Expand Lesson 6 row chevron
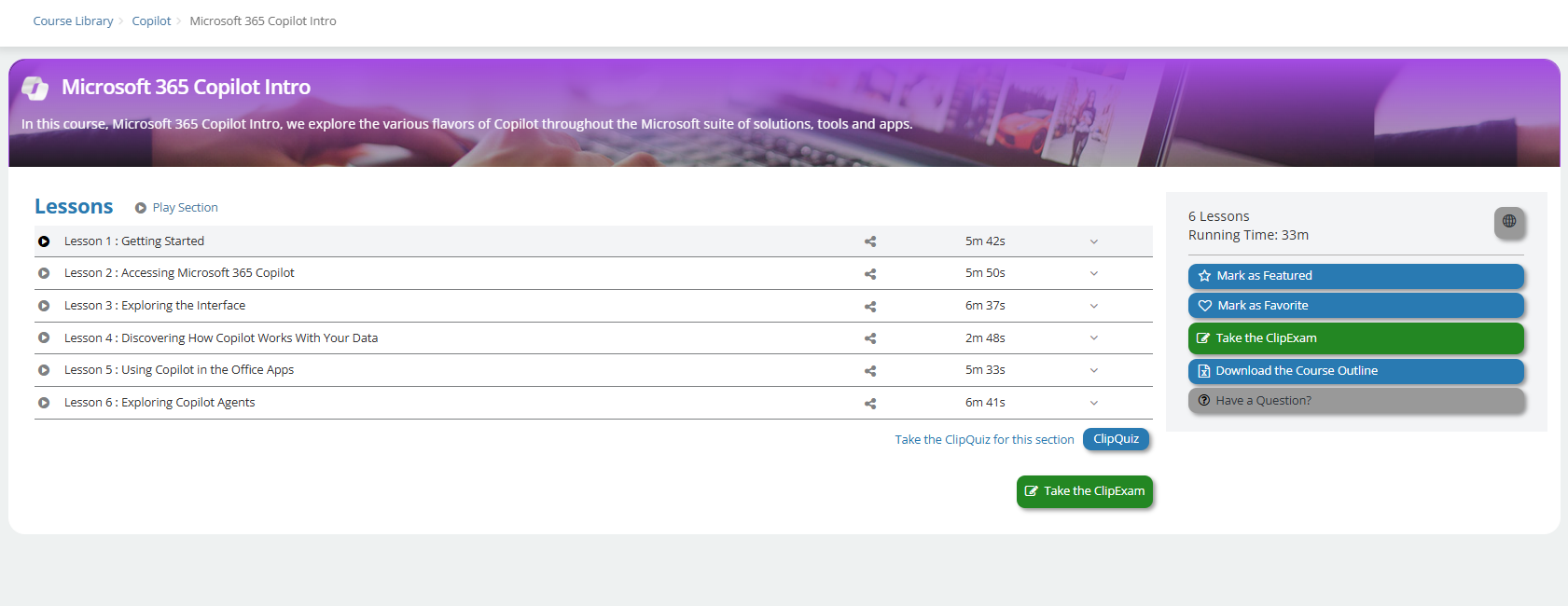Screen dimensions: 1568x606 [x=1094, y=403]
